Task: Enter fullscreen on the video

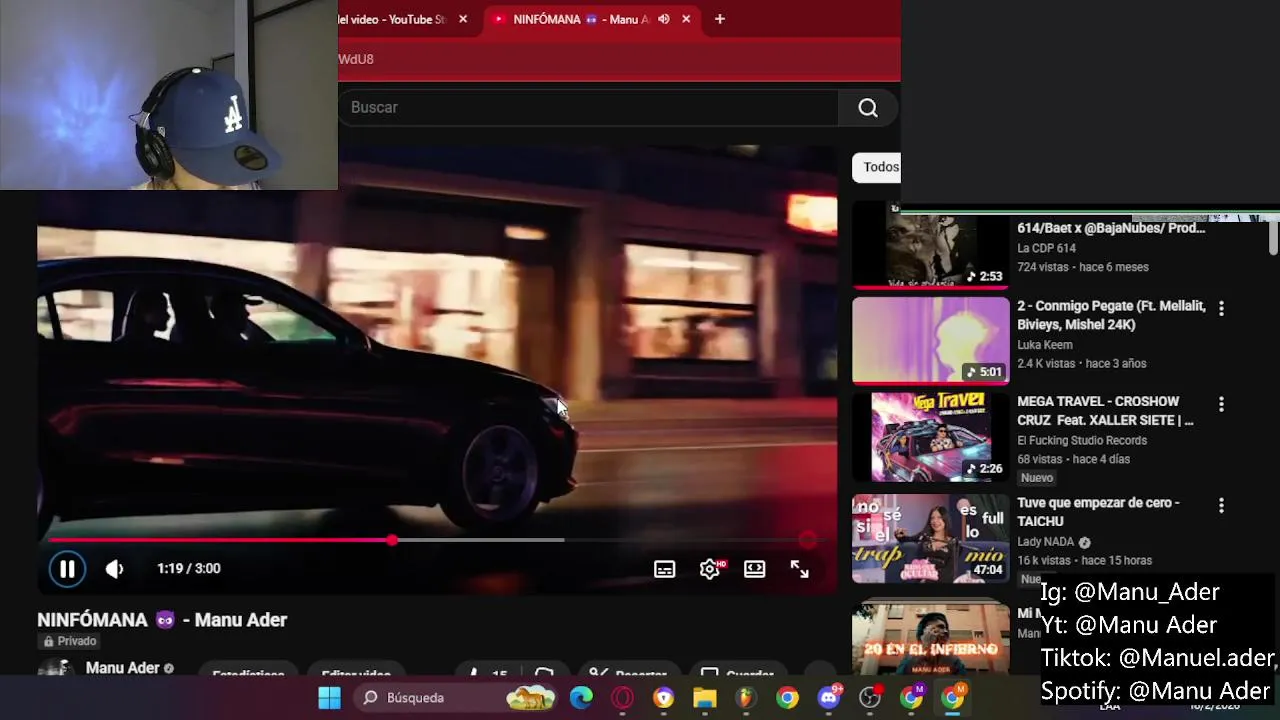Action: coord(800,569)
